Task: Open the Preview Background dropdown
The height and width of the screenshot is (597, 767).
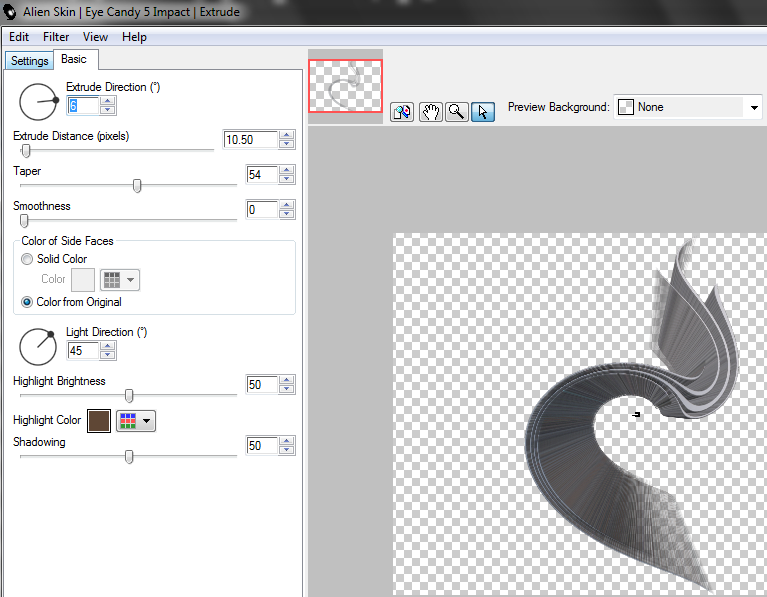Action: (753, 107)
